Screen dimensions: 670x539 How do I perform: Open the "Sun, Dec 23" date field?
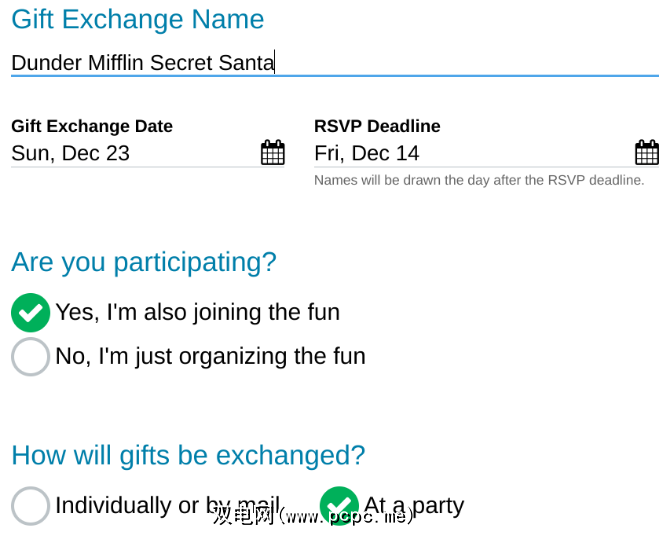(71, 153)
